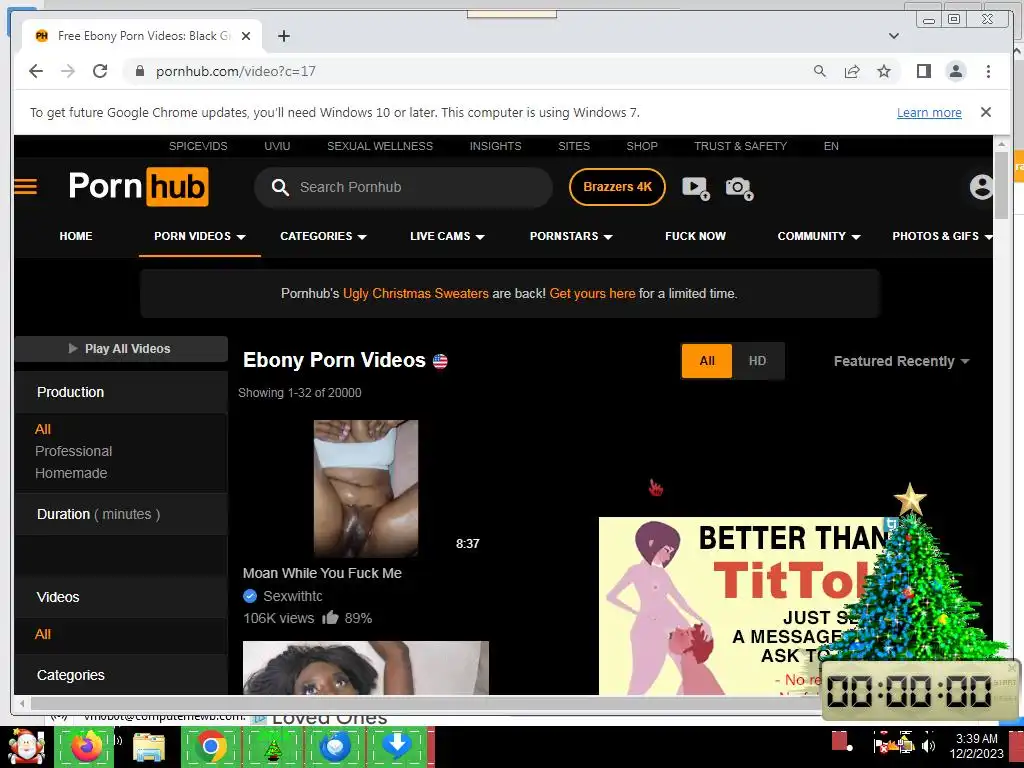Click the zoom magnifier icon in the address bar
1024x768 pixels.
point(820,71)
